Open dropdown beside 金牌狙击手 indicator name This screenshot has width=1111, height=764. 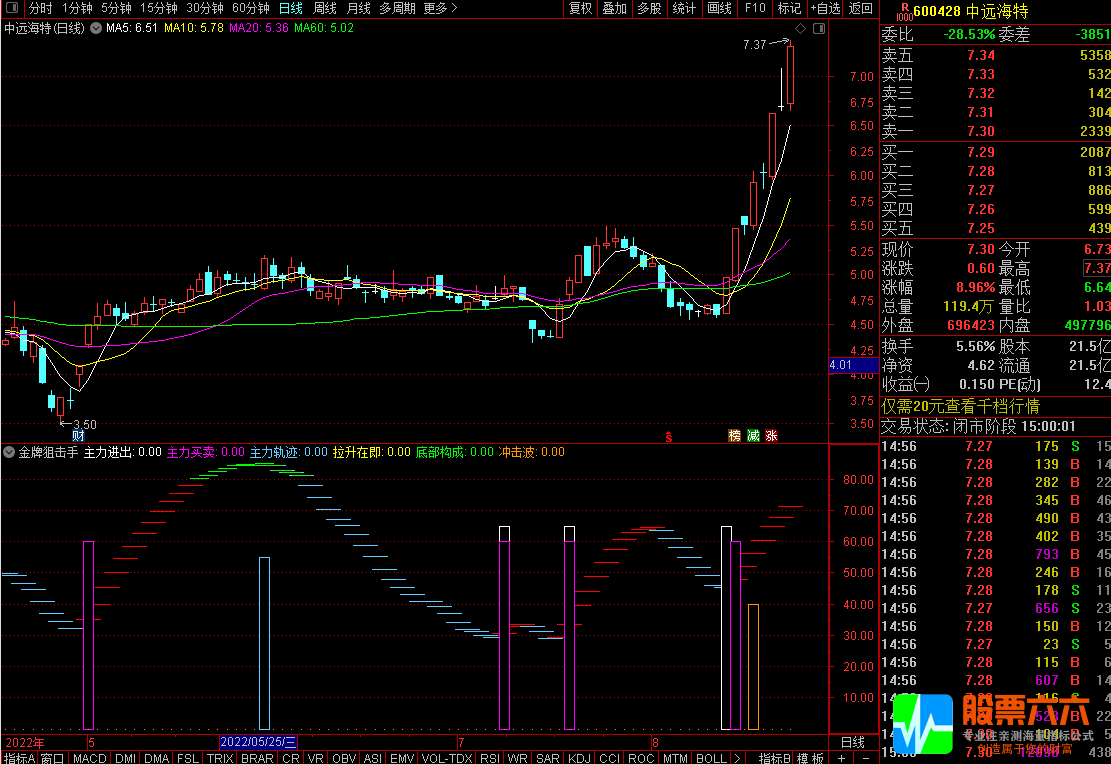tap(9, 452)
